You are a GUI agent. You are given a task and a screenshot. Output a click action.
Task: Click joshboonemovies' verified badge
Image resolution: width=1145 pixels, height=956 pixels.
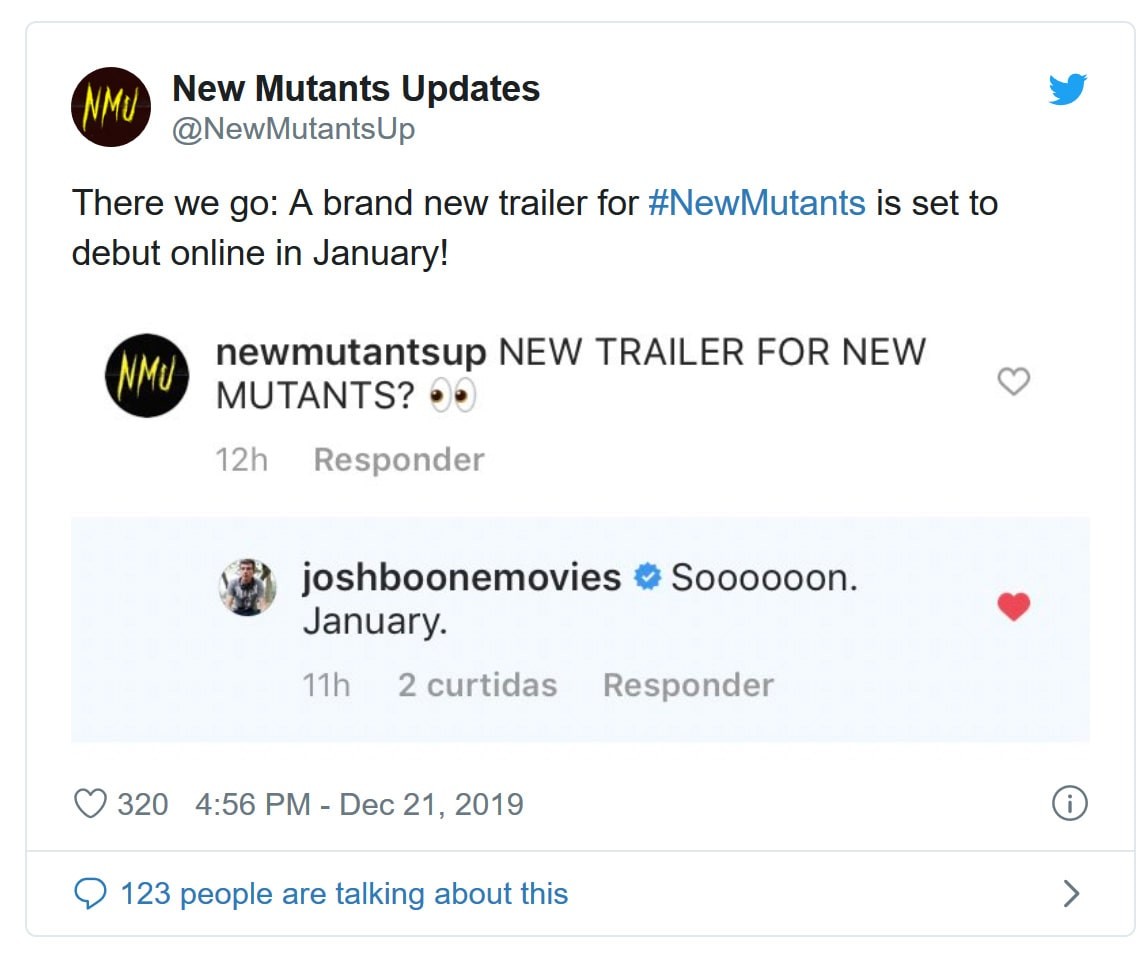tap(648, 575)
